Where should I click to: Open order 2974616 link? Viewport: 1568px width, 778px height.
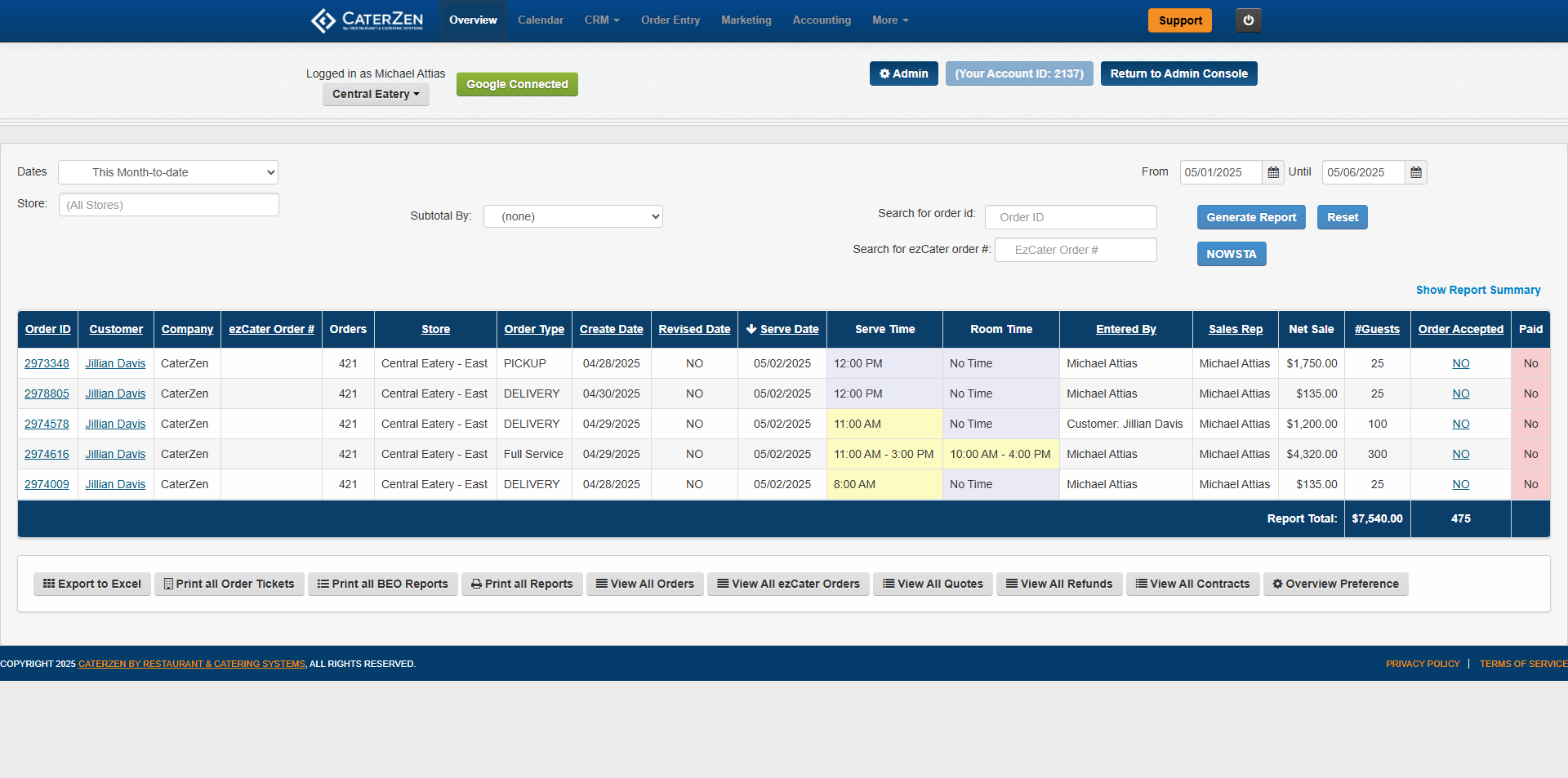47,454
